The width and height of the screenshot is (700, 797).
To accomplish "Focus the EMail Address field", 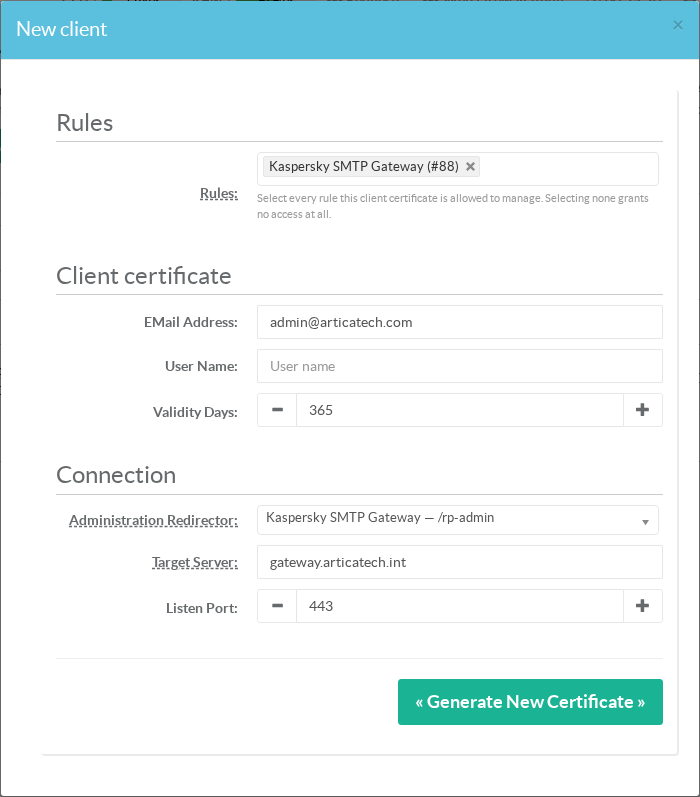I will tap(460, 322).
